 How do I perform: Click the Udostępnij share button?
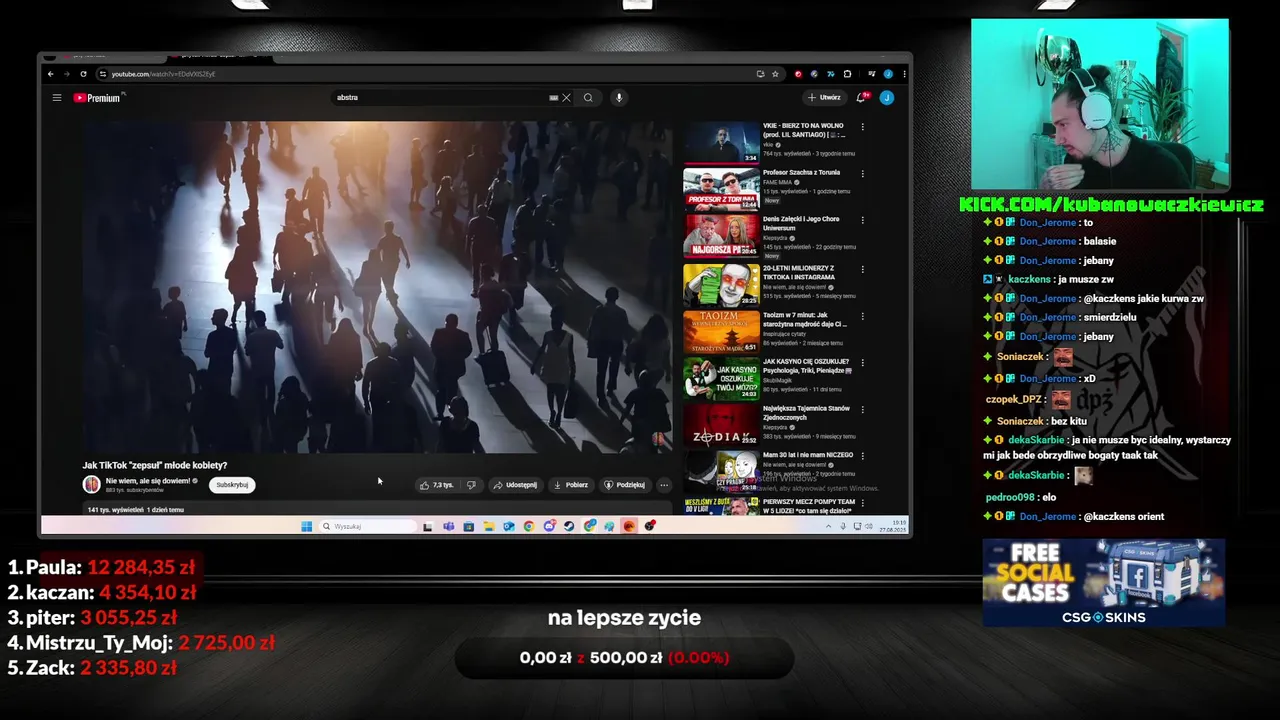click(x=515, y=485)
